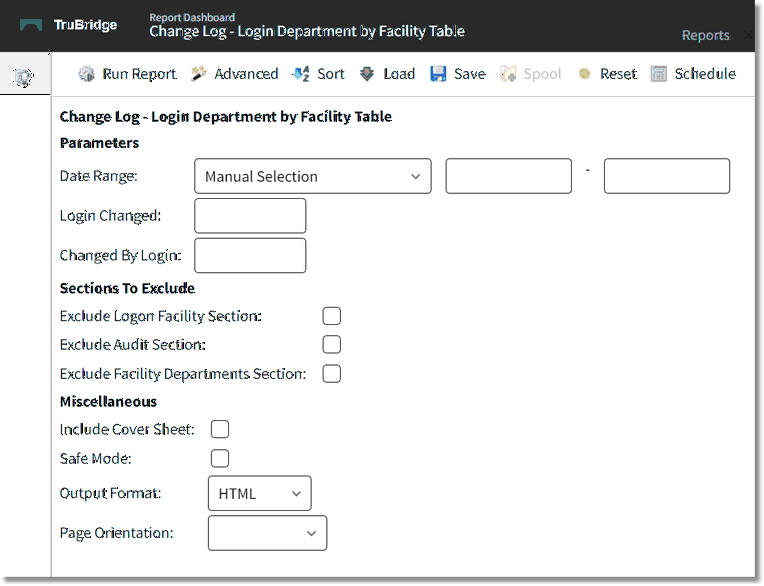The image size is (764, 586).
Task: Open the Schedule calendar icon
Action: 658,74
